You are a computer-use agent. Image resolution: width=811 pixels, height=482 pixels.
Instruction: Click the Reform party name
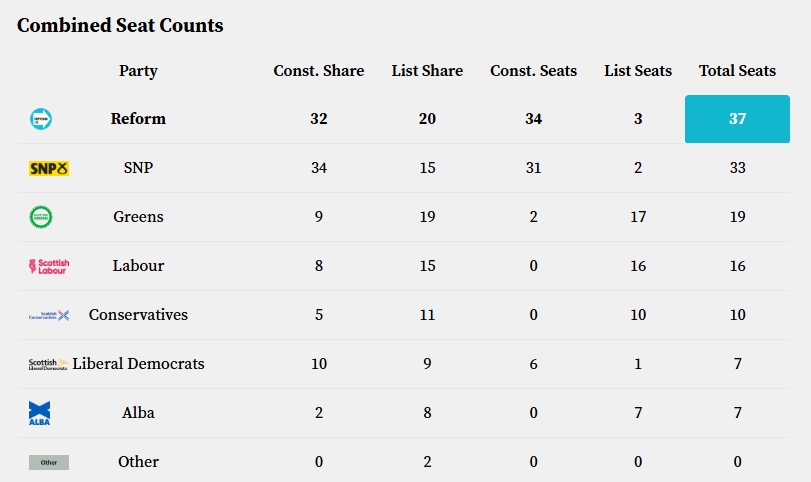(x=138, y=119)
